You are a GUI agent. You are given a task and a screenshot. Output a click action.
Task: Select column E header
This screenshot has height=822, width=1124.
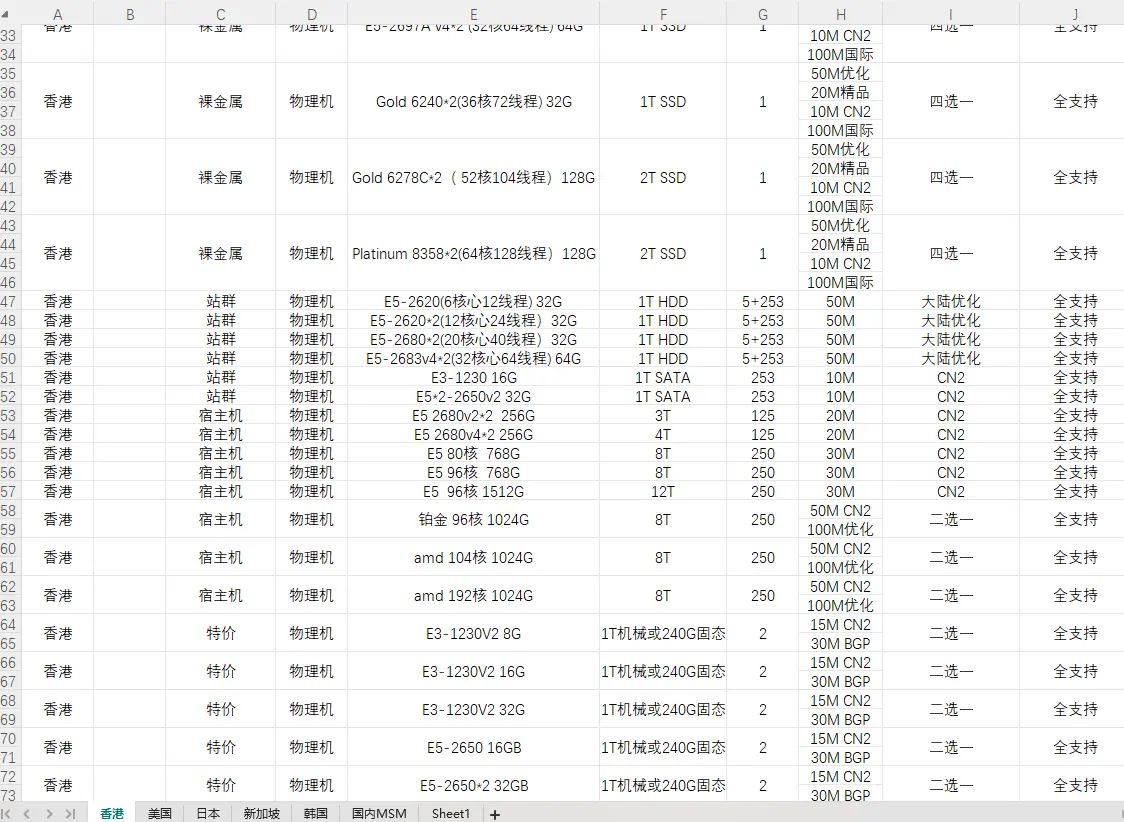(474, 14)
